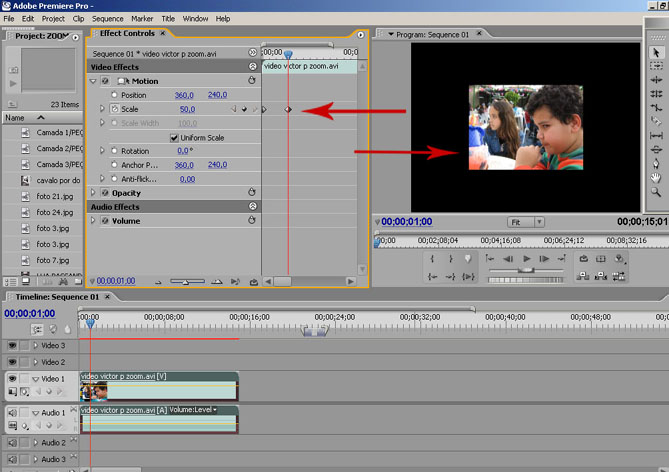Select the Hand tool in the toolbox
The height and width of the screenshot is (472, 669).
(656, 177)
